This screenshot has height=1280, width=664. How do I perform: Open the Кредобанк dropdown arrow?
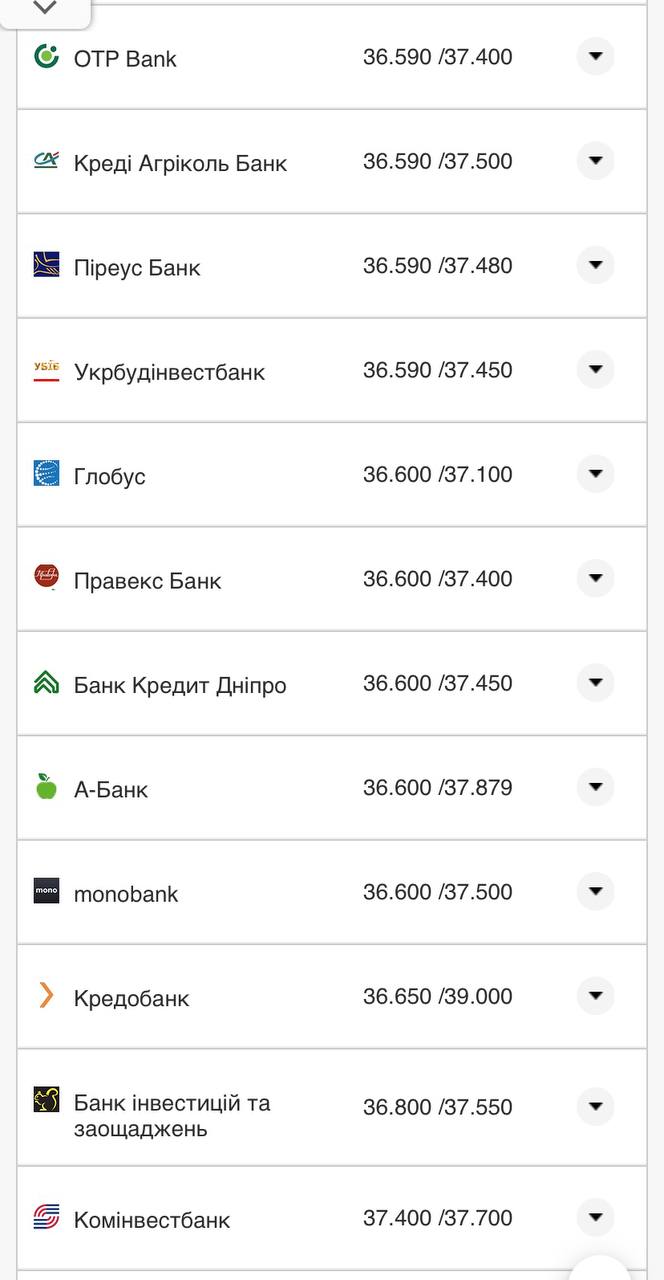[x=595, y=996]
